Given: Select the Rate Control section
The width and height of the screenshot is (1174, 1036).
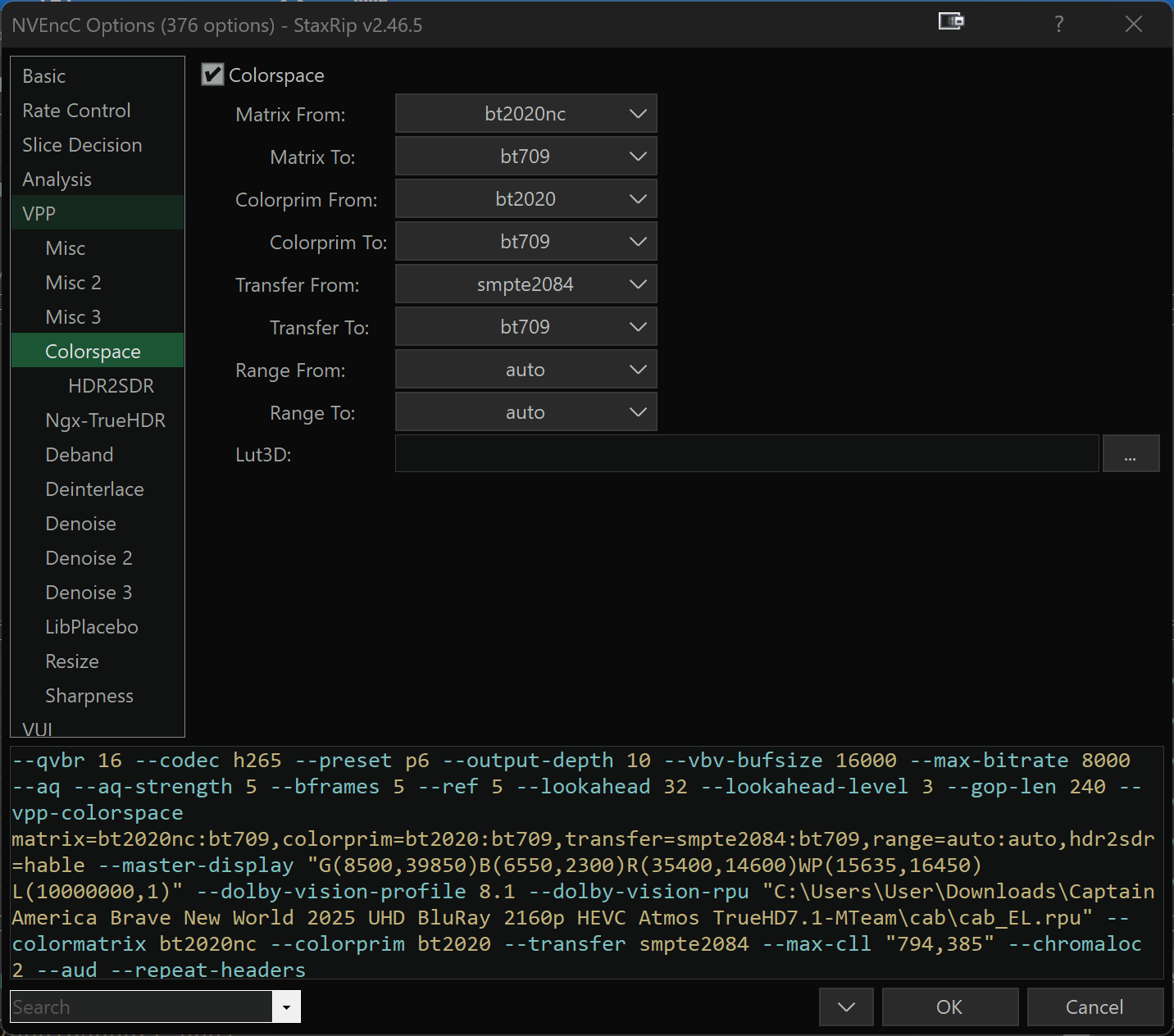Looking at the screenshot, I should tap(76, 111).
